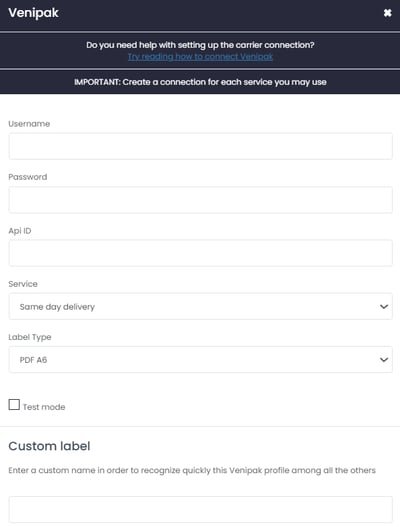Expand the Service chevron arrow

click(384, 307)
